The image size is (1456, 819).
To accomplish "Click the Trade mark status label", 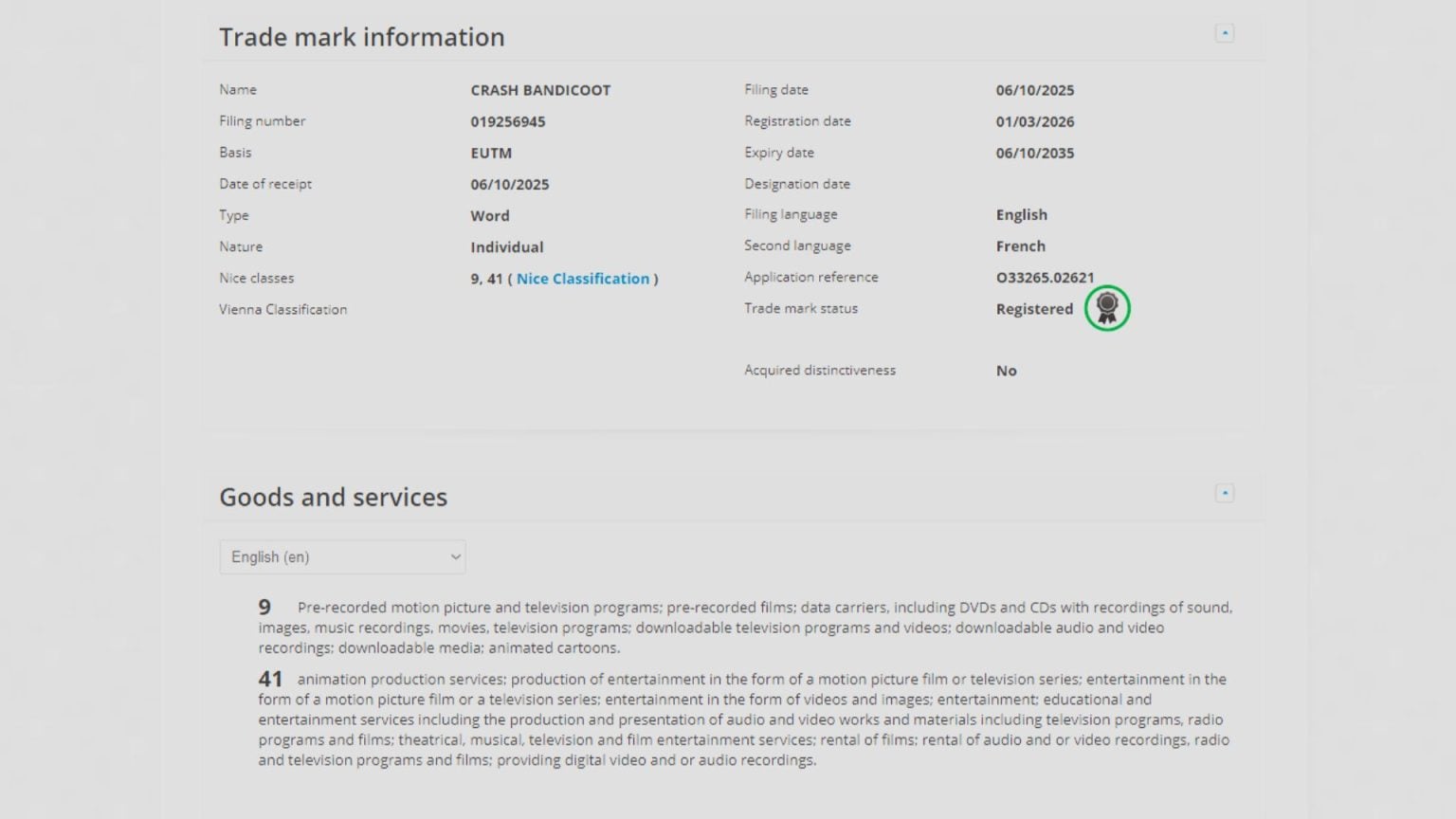I will pyautogui.click(x=801, y=308).
